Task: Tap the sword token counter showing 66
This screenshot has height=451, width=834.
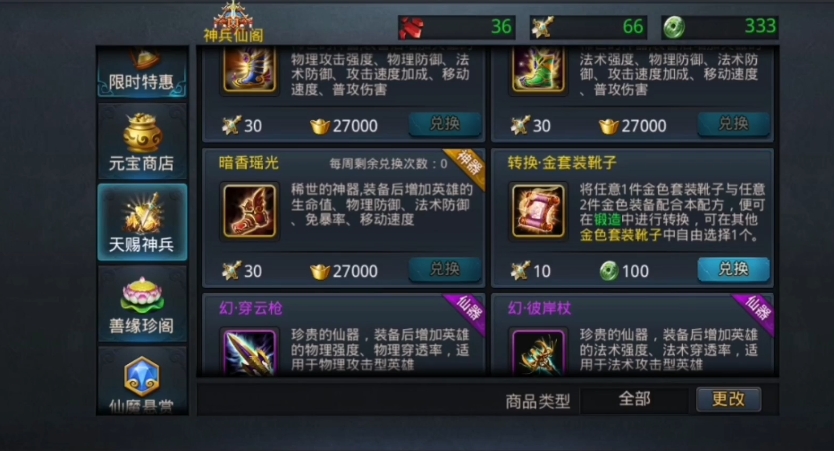Action: click(x=588, y=27)
